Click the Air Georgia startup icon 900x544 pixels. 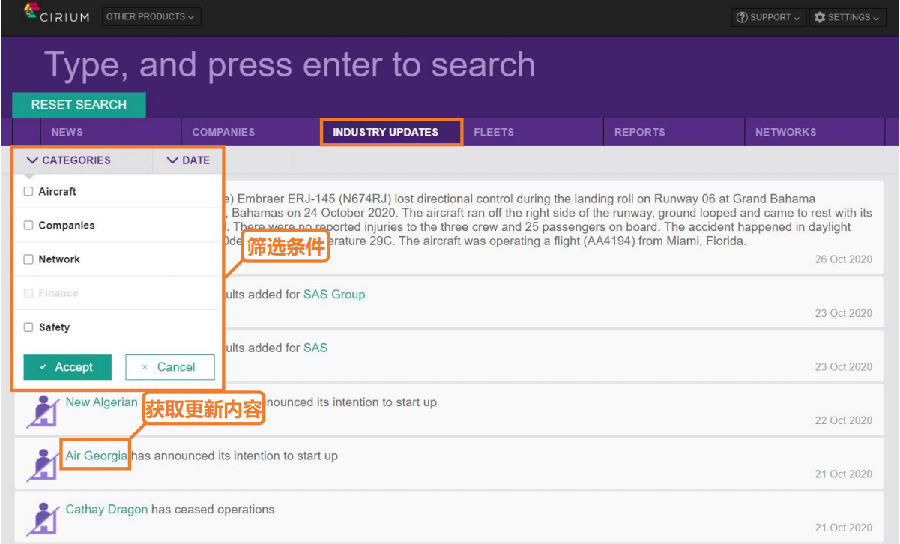coord(41,464)
